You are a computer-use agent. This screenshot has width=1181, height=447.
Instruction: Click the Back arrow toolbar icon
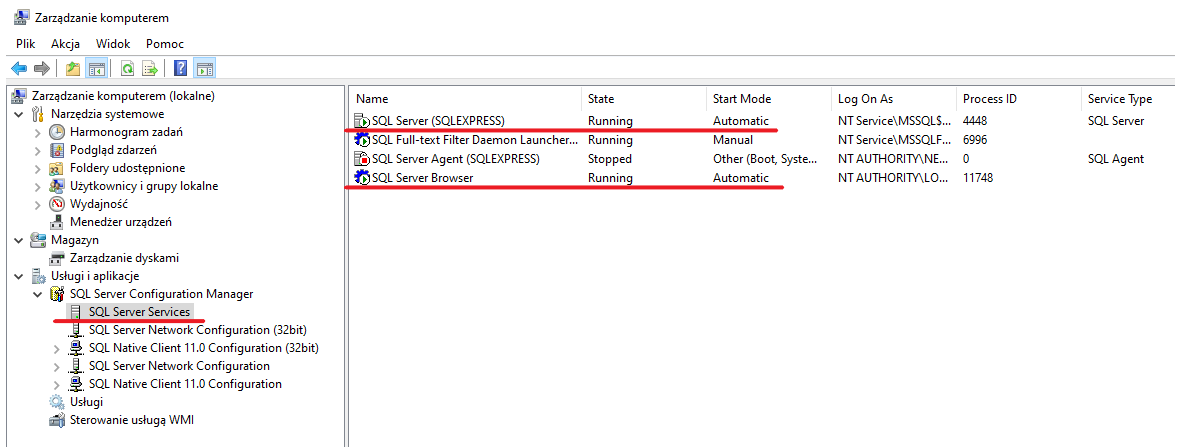(x=19, y=69)
